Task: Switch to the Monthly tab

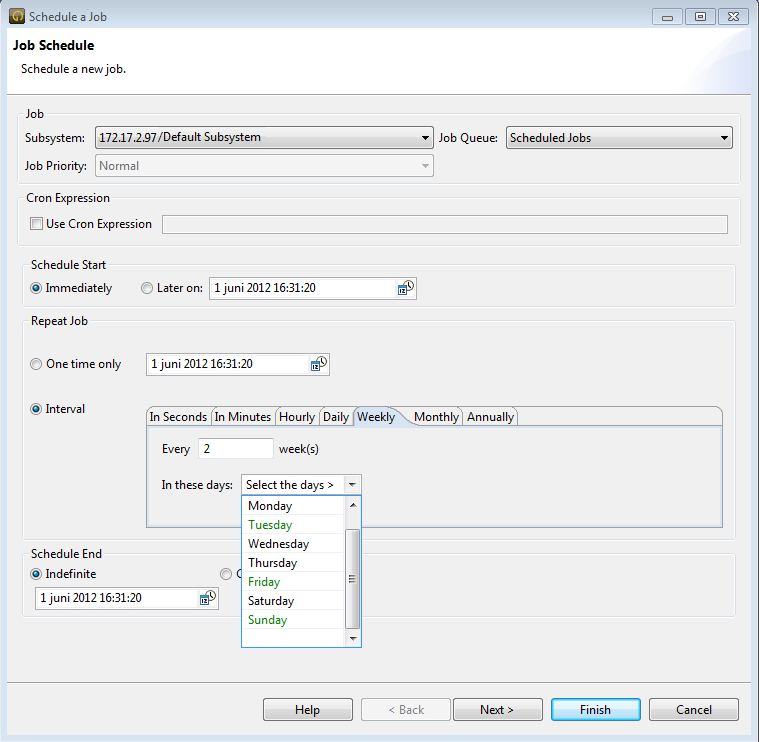Action: click(x=436, y=417)
